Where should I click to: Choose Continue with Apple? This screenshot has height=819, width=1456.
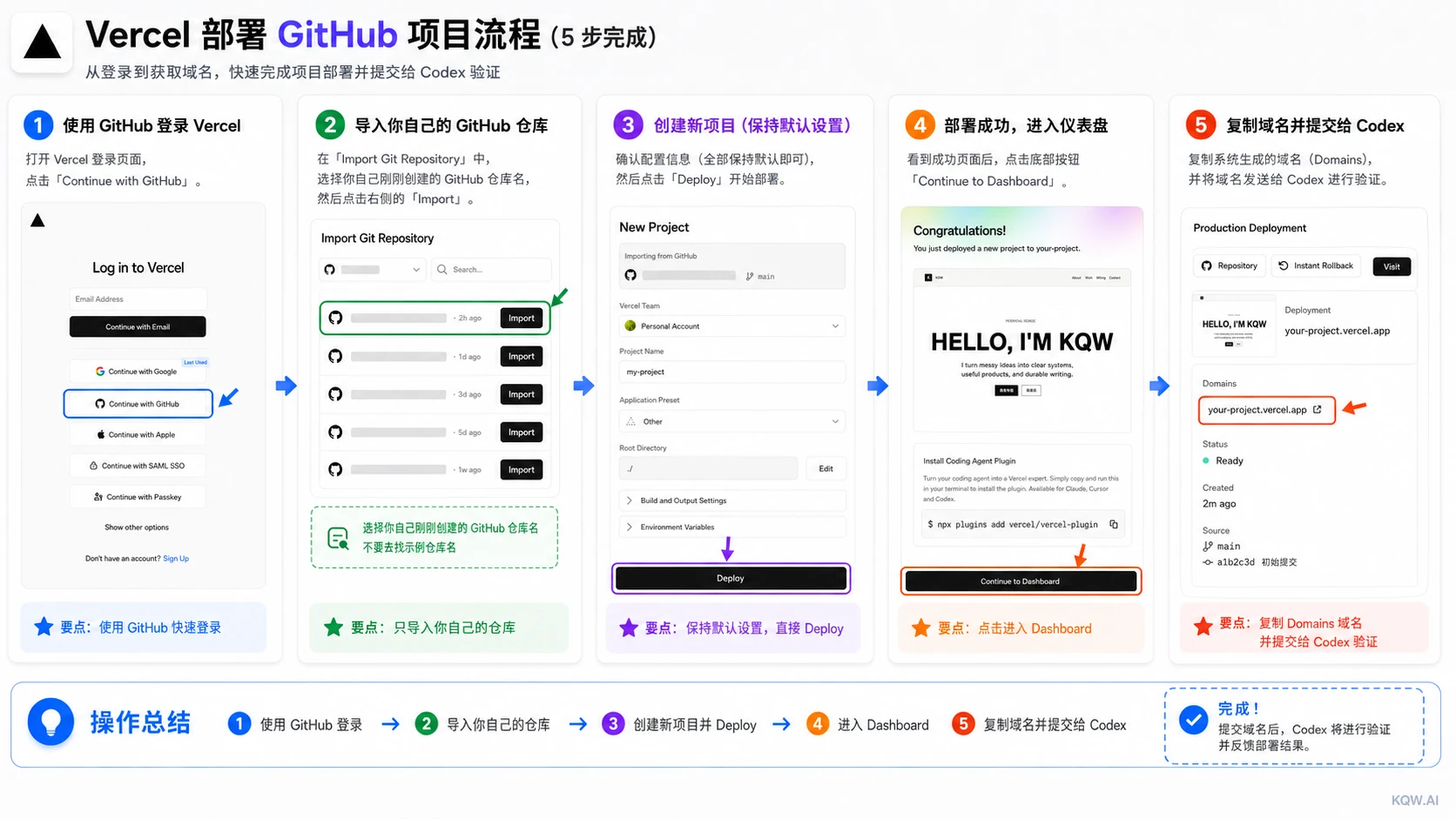138,434
